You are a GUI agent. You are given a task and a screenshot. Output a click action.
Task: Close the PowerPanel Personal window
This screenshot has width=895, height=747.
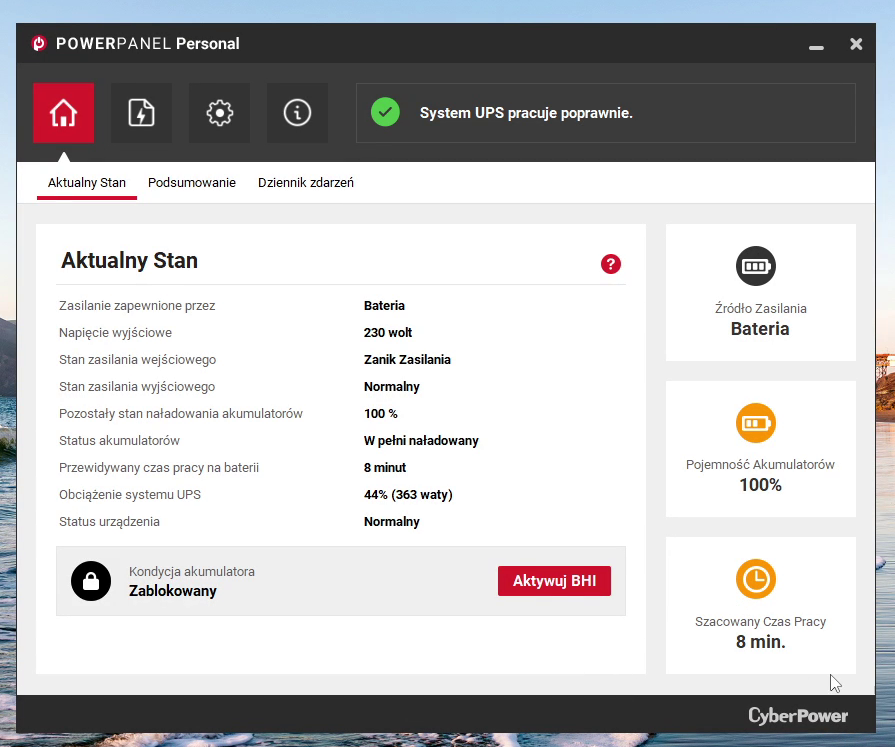(856, 44)
